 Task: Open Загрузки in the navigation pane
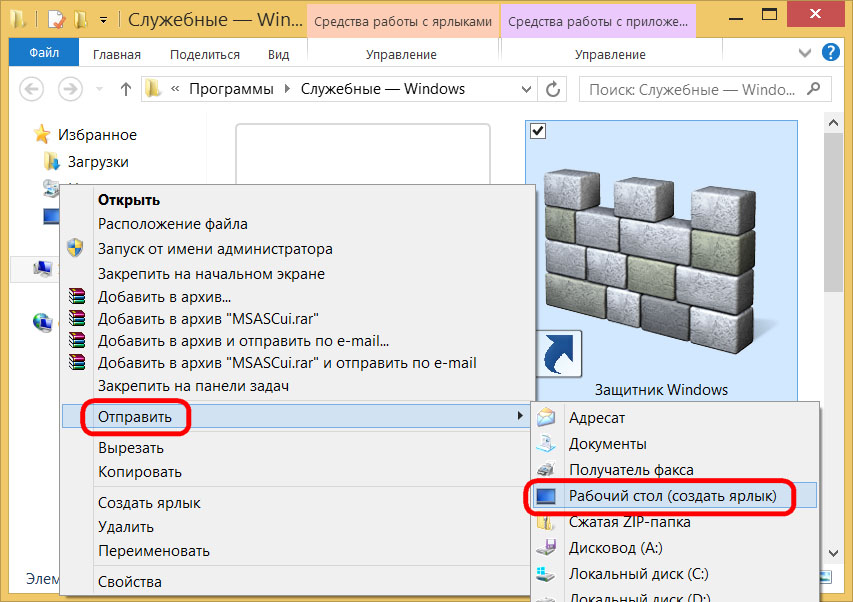98,162
